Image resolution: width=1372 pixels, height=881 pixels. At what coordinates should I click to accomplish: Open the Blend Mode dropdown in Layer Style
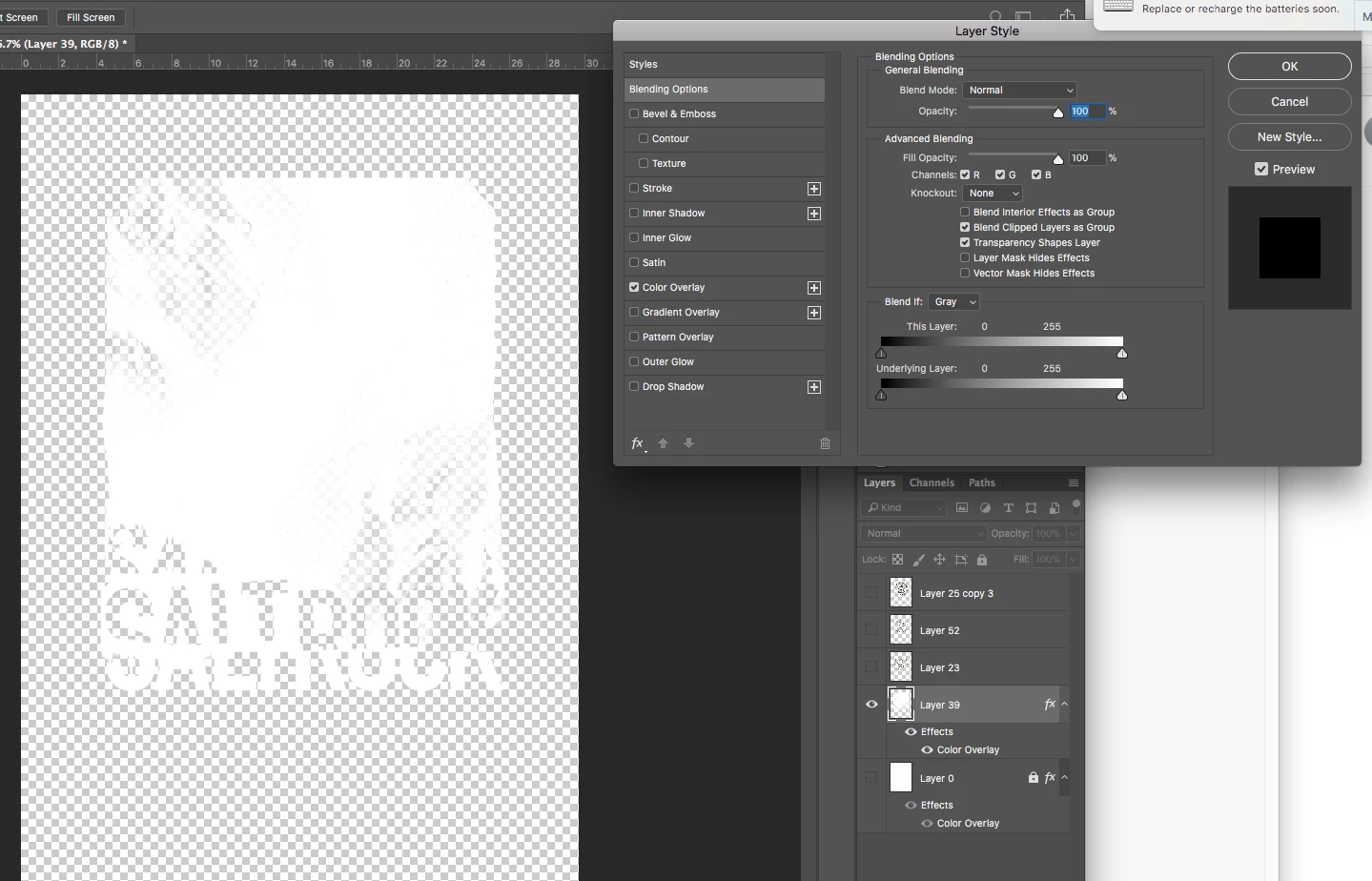click(x=1020, y=90)
